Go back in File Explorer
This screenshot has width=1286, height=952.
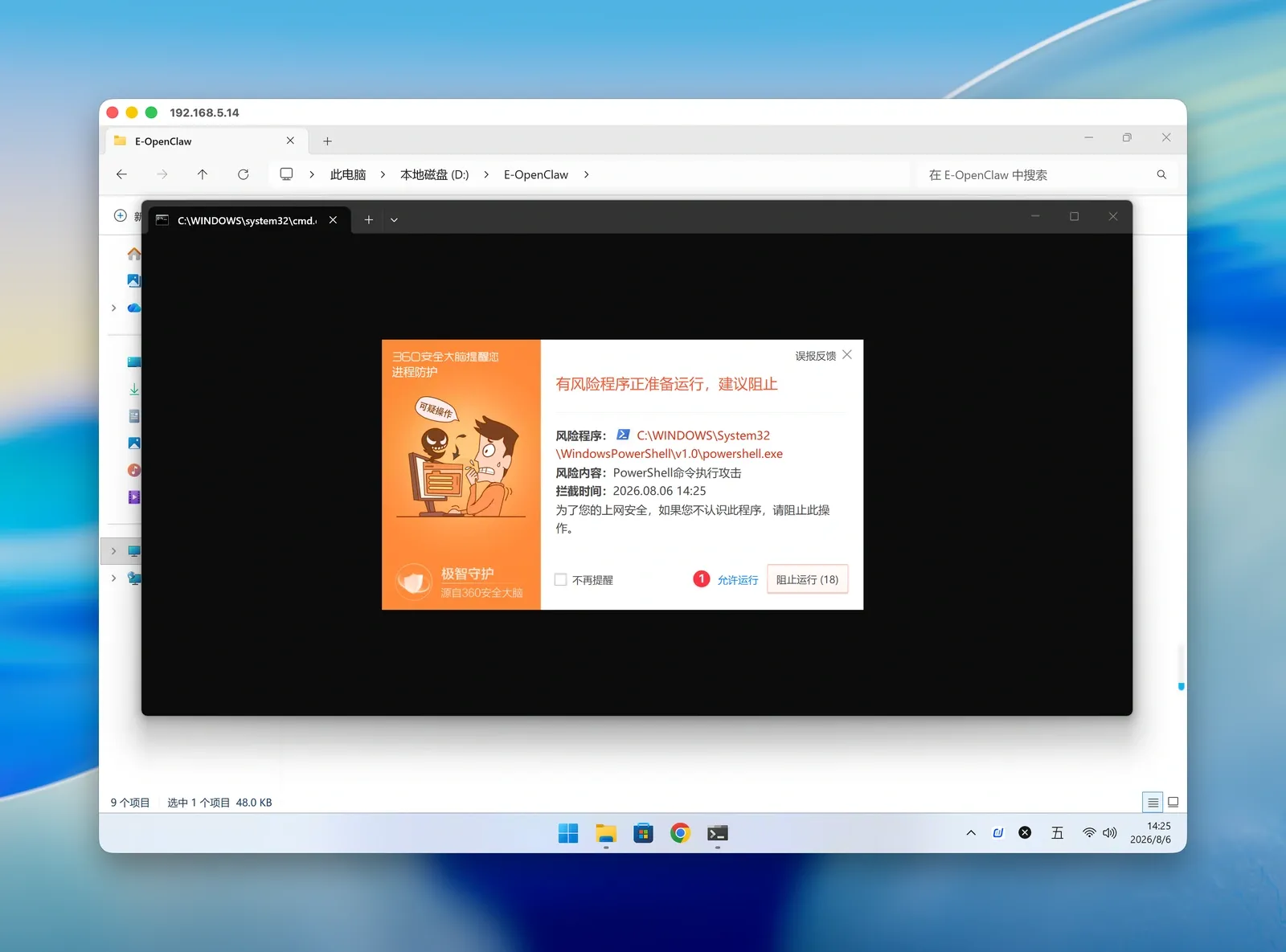[121, 174]
